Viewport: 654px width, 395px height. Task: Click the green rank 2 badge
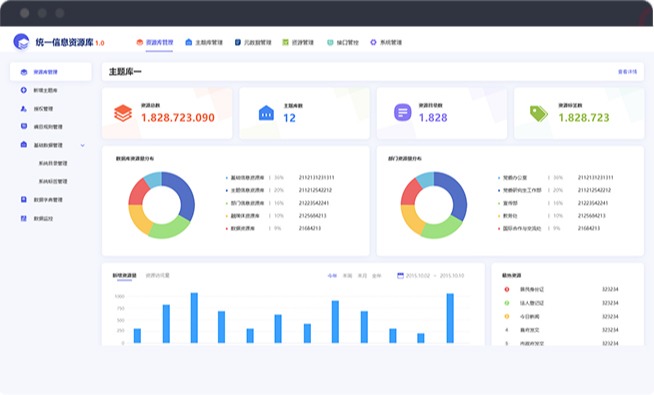[x=507, y=303]
